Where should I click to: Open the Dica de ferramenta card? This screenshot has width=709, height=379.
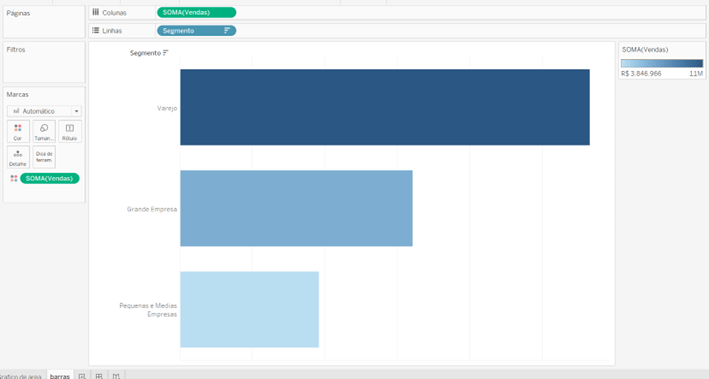point(44,157)
